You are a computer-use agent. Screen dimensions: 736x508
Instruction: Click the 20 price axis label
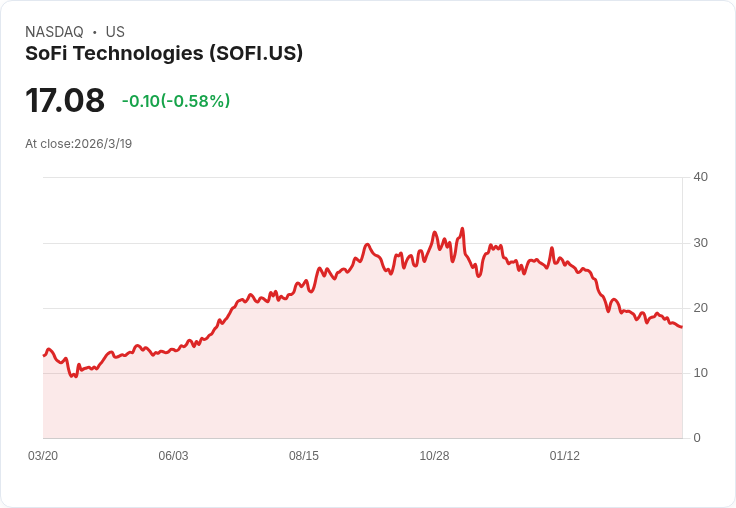(x=700, y=308)
